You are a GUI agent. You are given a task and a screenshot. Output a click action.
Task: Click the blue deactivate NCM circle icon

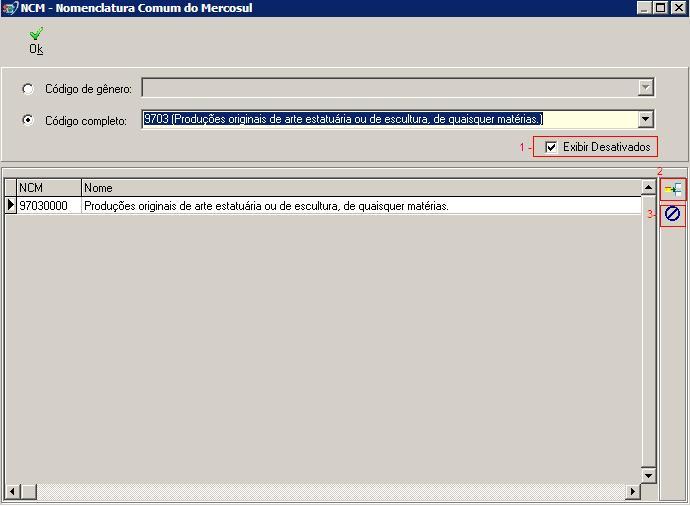coord(673,214)
